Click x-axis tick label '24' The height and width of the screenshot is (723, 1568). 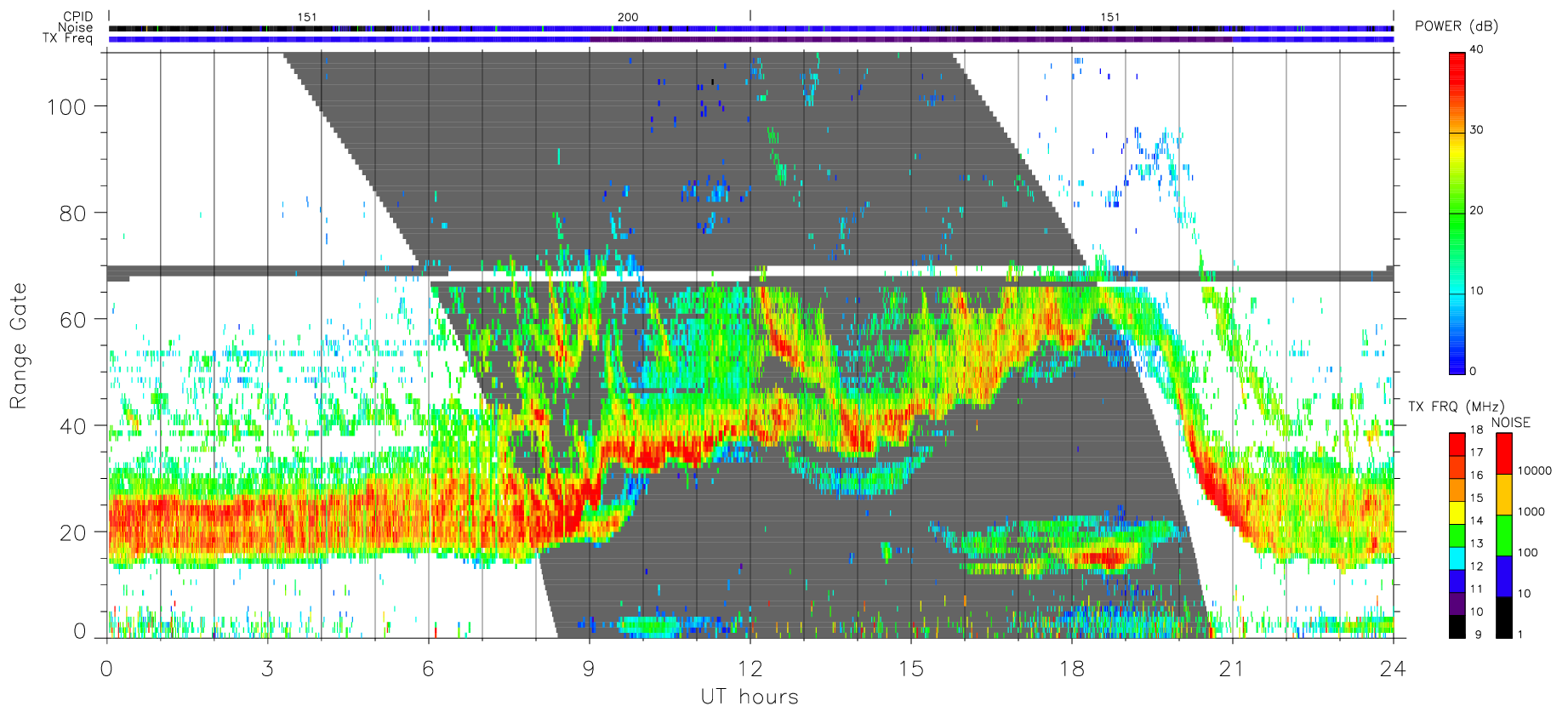pyautogui.click(x=1393, y=669)
